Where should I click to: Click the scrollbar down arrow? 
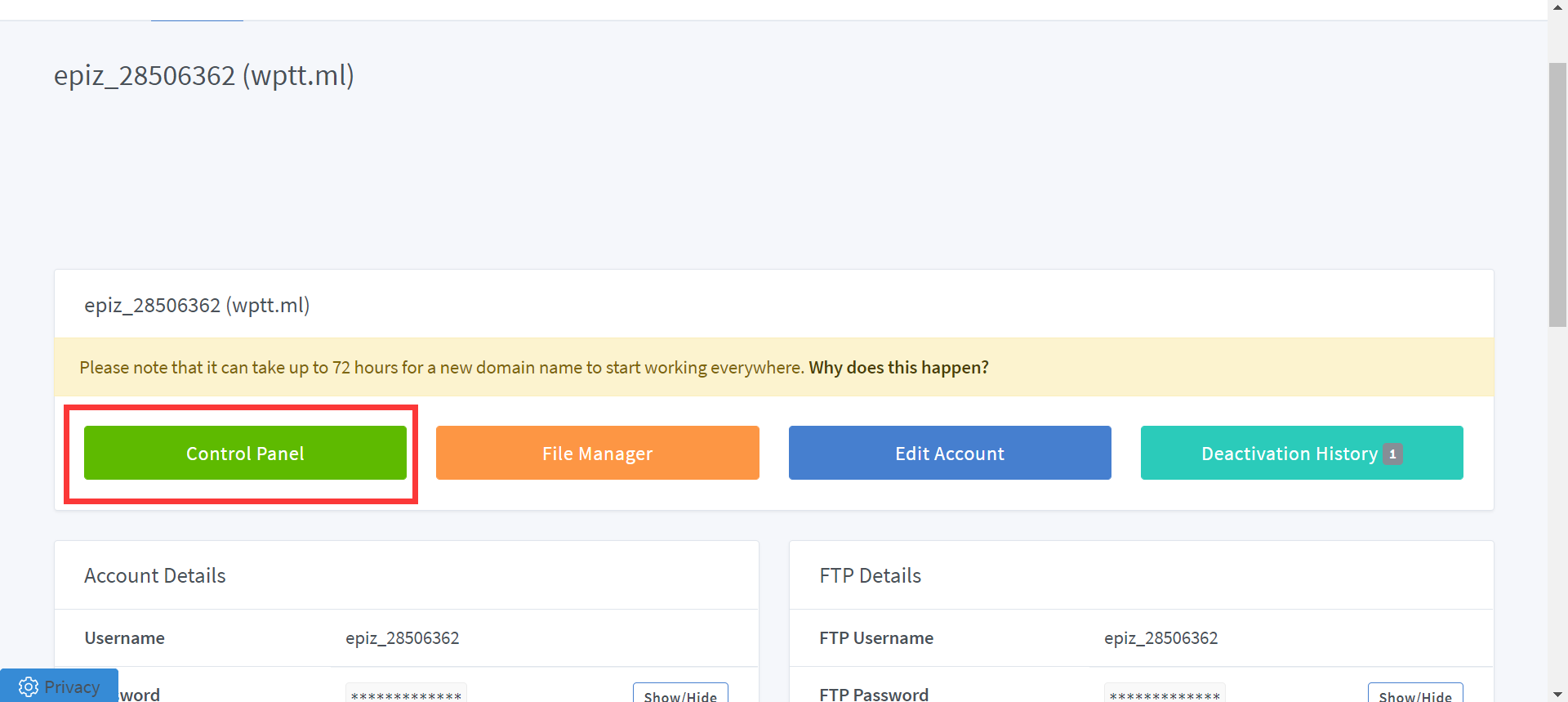coord(1557,694)
